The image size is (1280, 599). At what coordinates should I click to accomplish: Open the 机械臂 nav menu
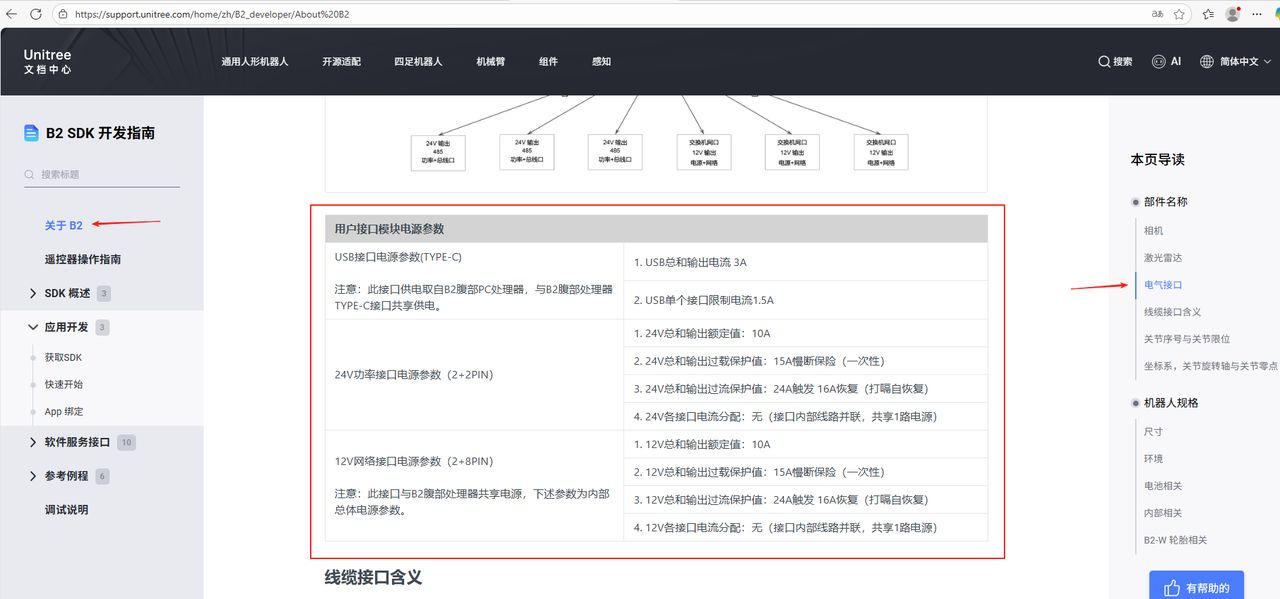point(491,62)
